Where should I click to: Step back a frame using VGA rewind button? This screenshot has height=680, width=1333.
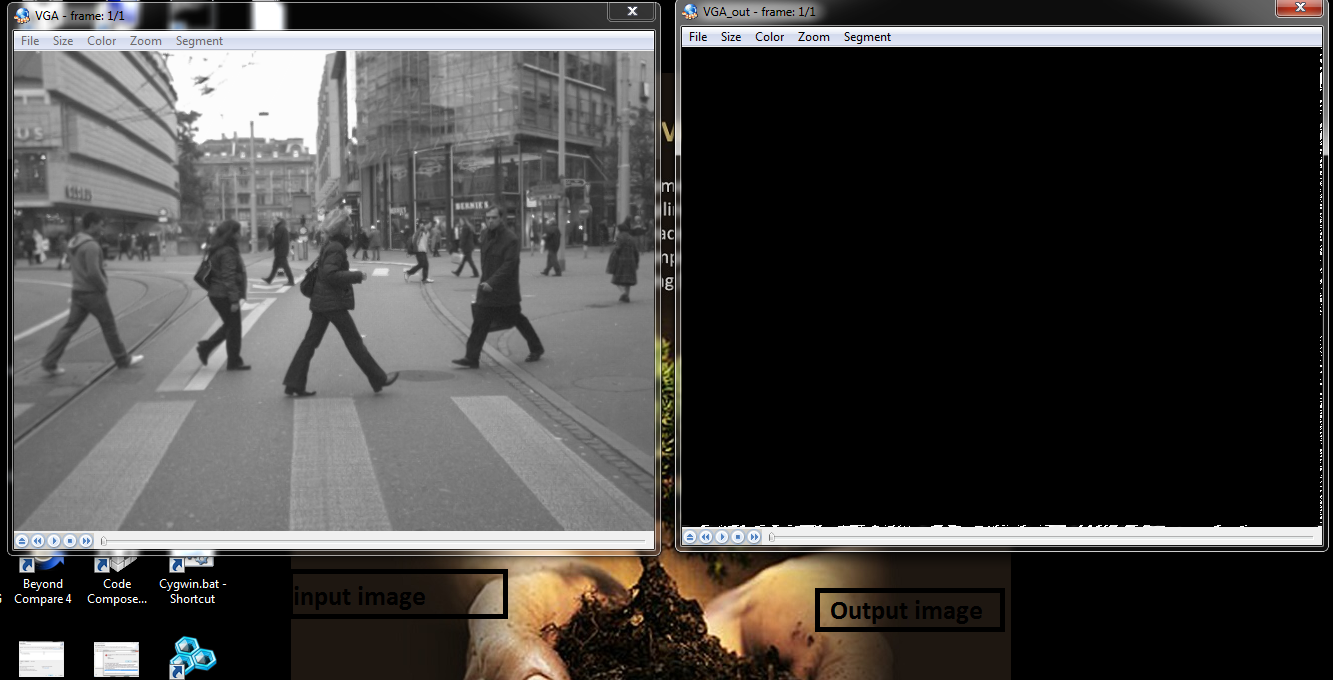pos(37,540)
